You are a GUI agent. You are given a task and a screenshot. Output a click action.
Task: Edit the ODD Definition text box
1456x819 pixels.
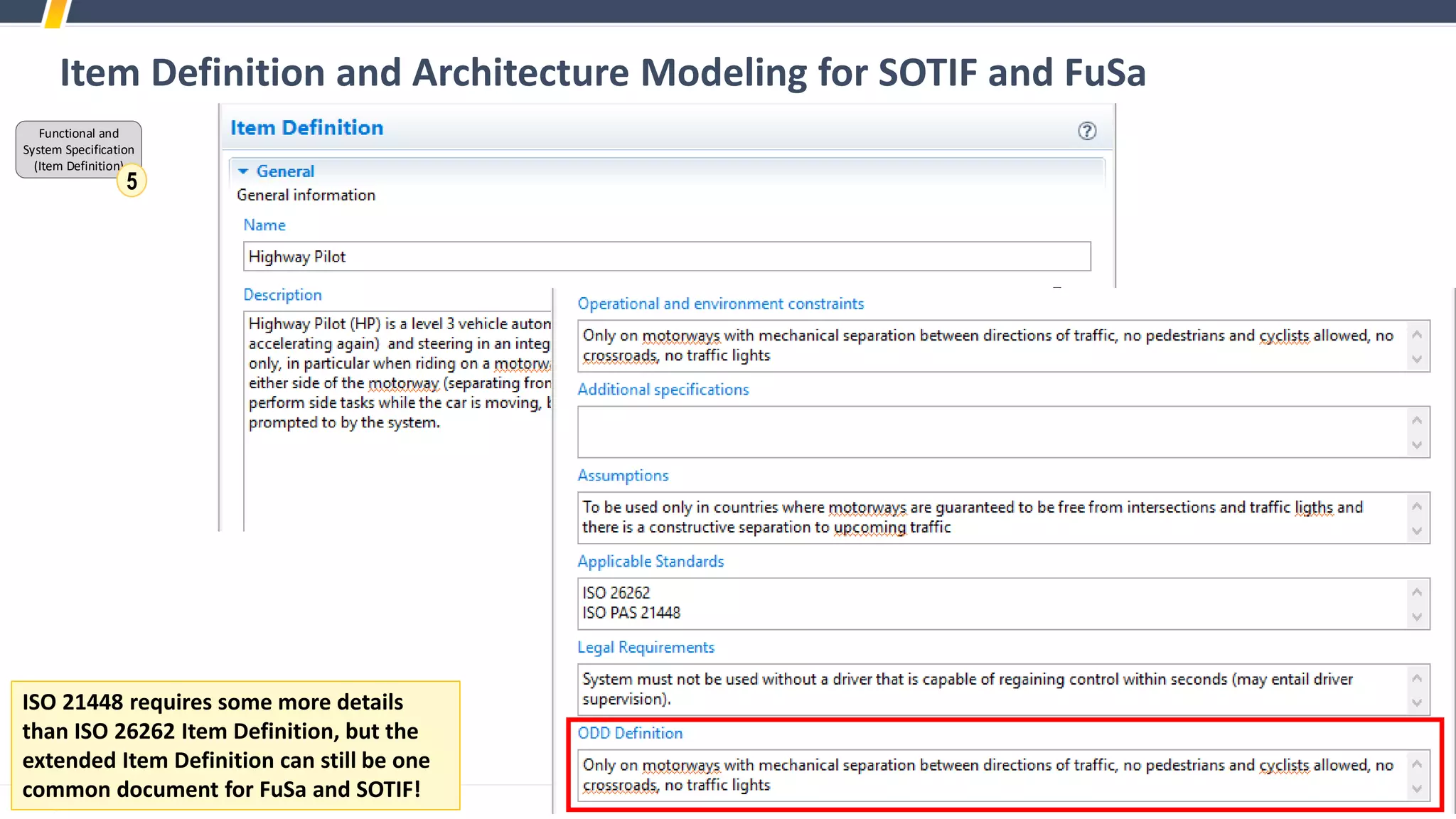(x=1003, y=776)
